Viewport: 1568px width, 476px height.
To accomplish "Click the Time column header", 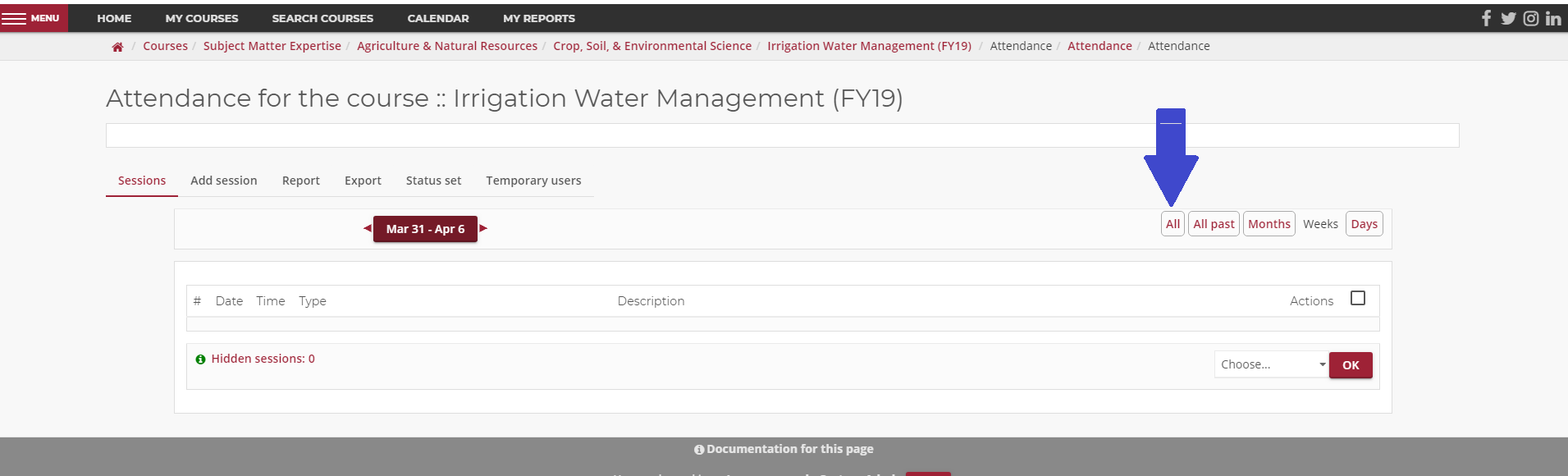I will coord(271,301).
